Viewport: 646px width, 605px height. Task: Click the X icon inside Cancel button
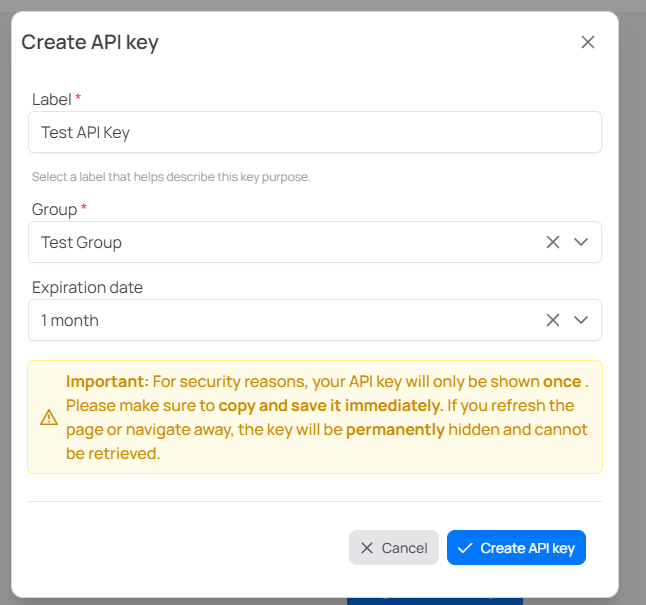367,548
